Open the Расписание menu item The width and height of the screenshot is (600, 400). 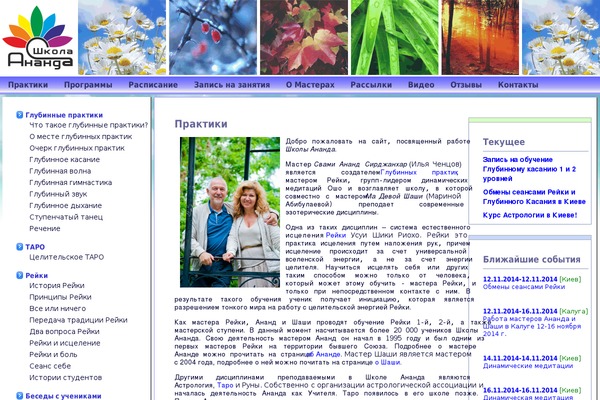(x=153, y=85)
